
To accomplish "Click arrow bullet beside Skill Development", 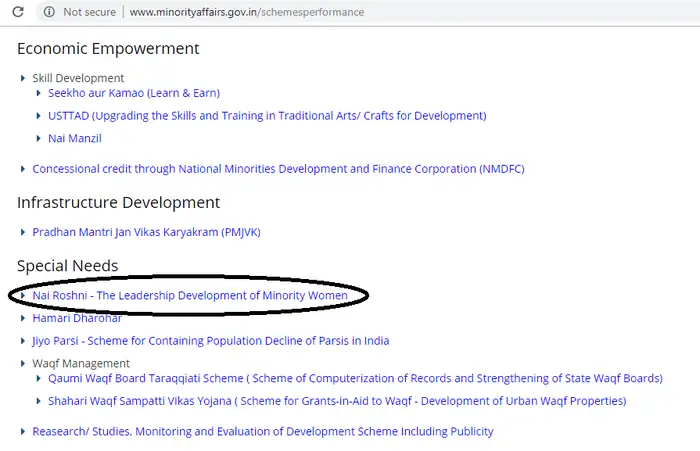I will point(23,78).
